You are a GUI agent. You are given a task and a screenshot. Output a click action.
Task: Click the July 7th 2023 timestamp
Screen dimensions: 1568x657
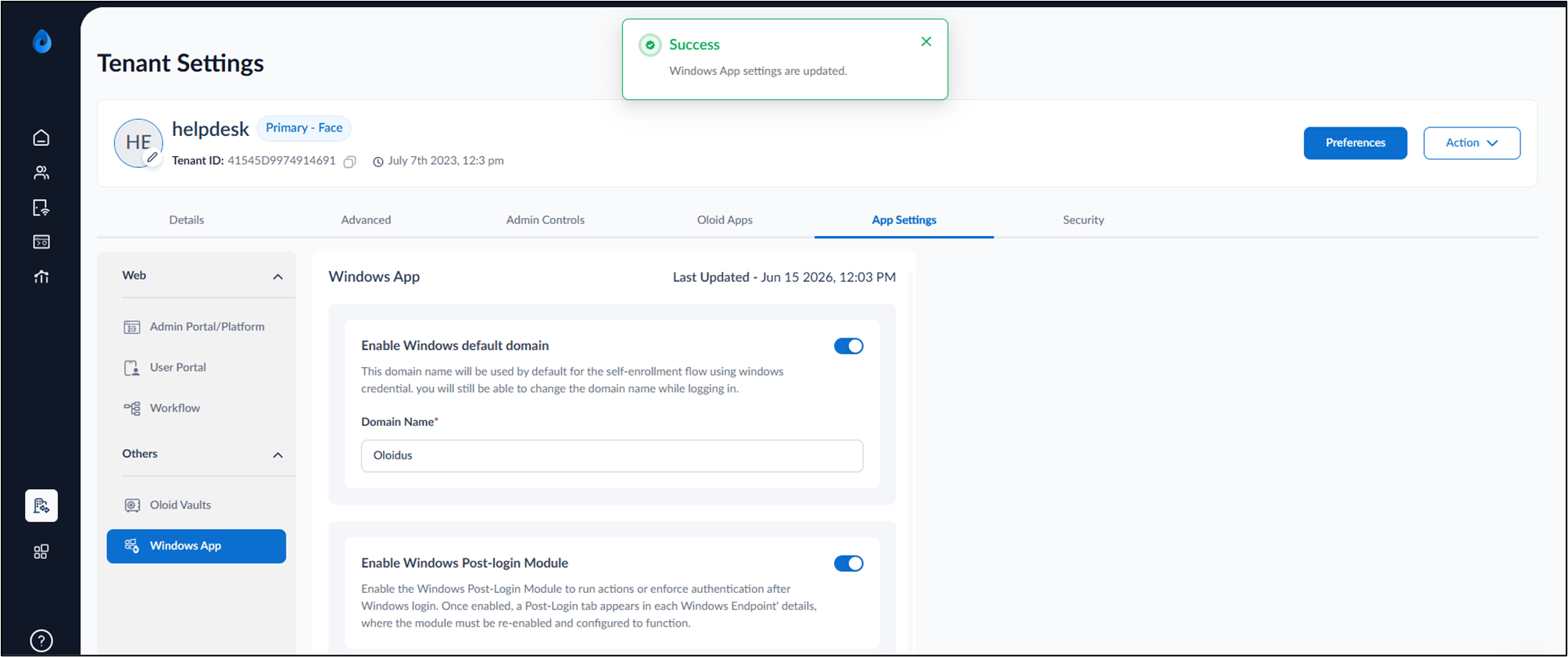pos(446,161)
